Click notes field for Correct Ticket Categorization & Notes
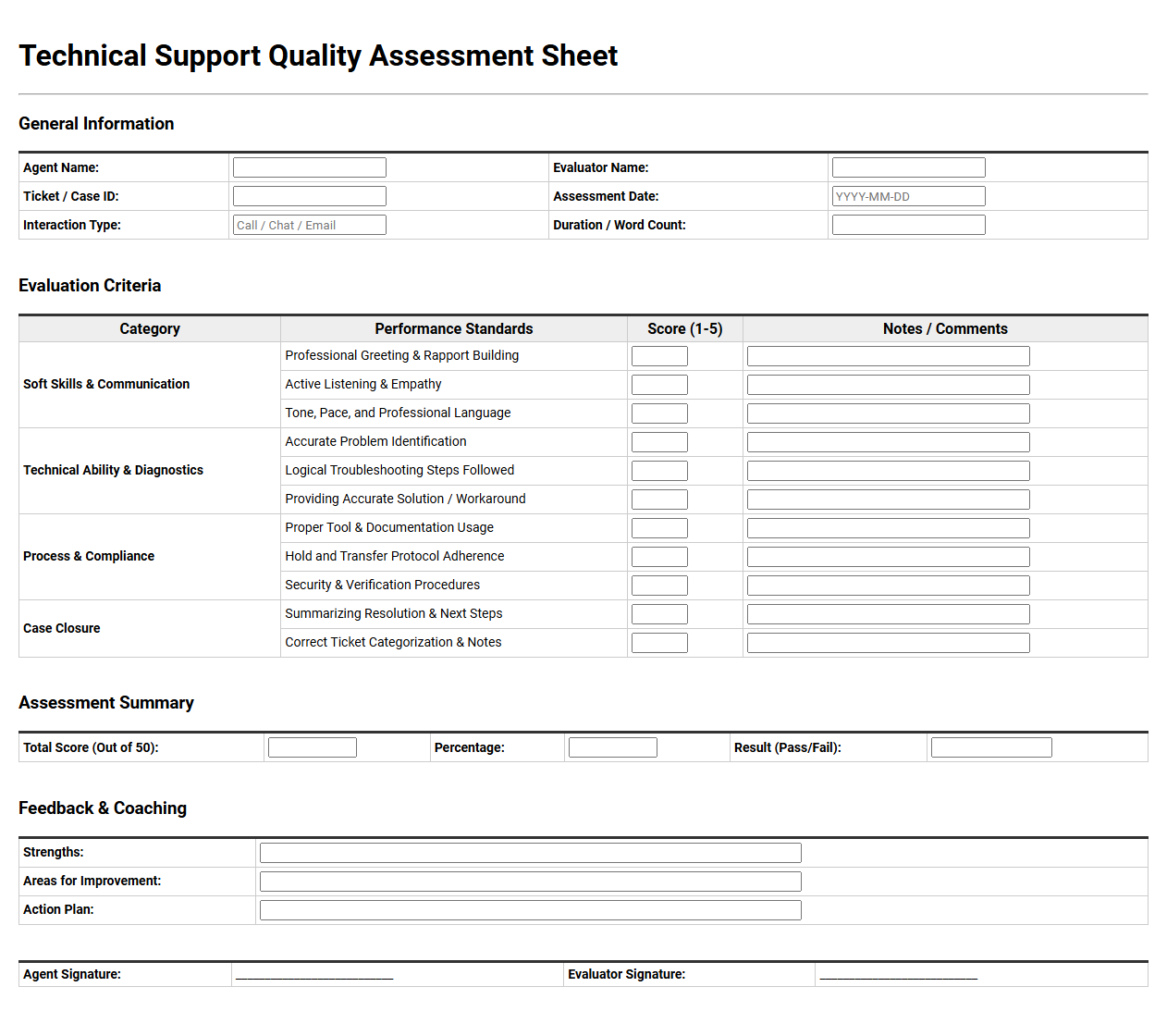The image size is (1167, 1036). click(x=889, y=643)
